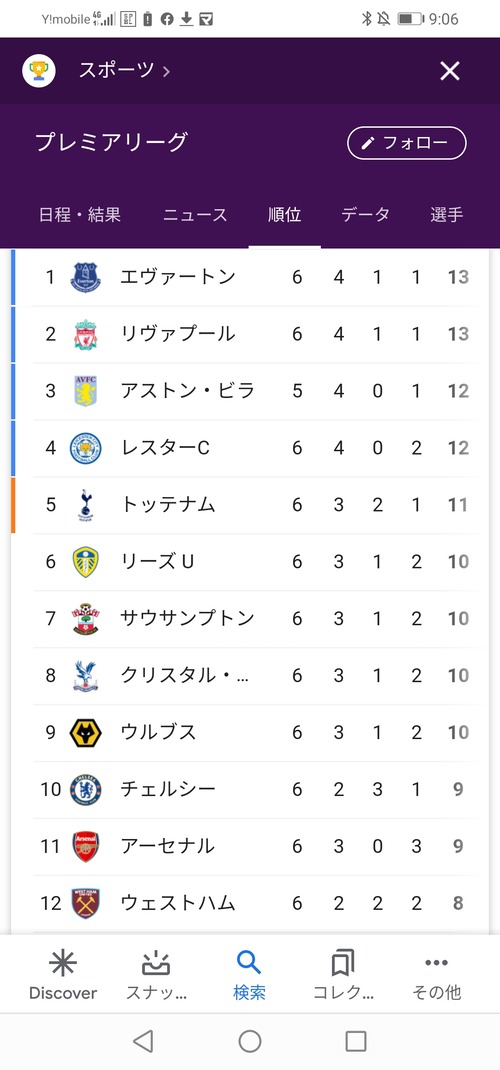The height and width of the screenshot is (1070, 500).
Task: Switch to the 日程・結果 tab
Action: pos(80,215)
